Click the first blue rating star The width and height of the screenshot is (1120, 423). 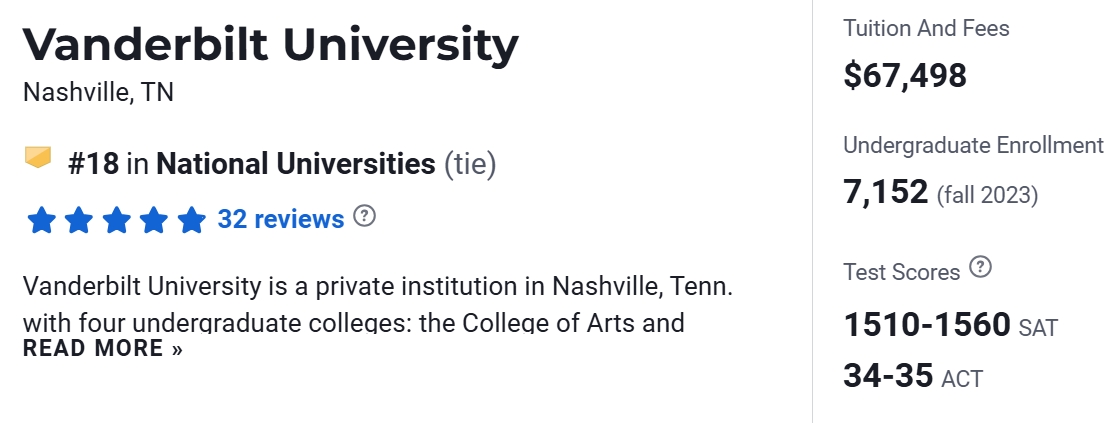pos(42,219)
